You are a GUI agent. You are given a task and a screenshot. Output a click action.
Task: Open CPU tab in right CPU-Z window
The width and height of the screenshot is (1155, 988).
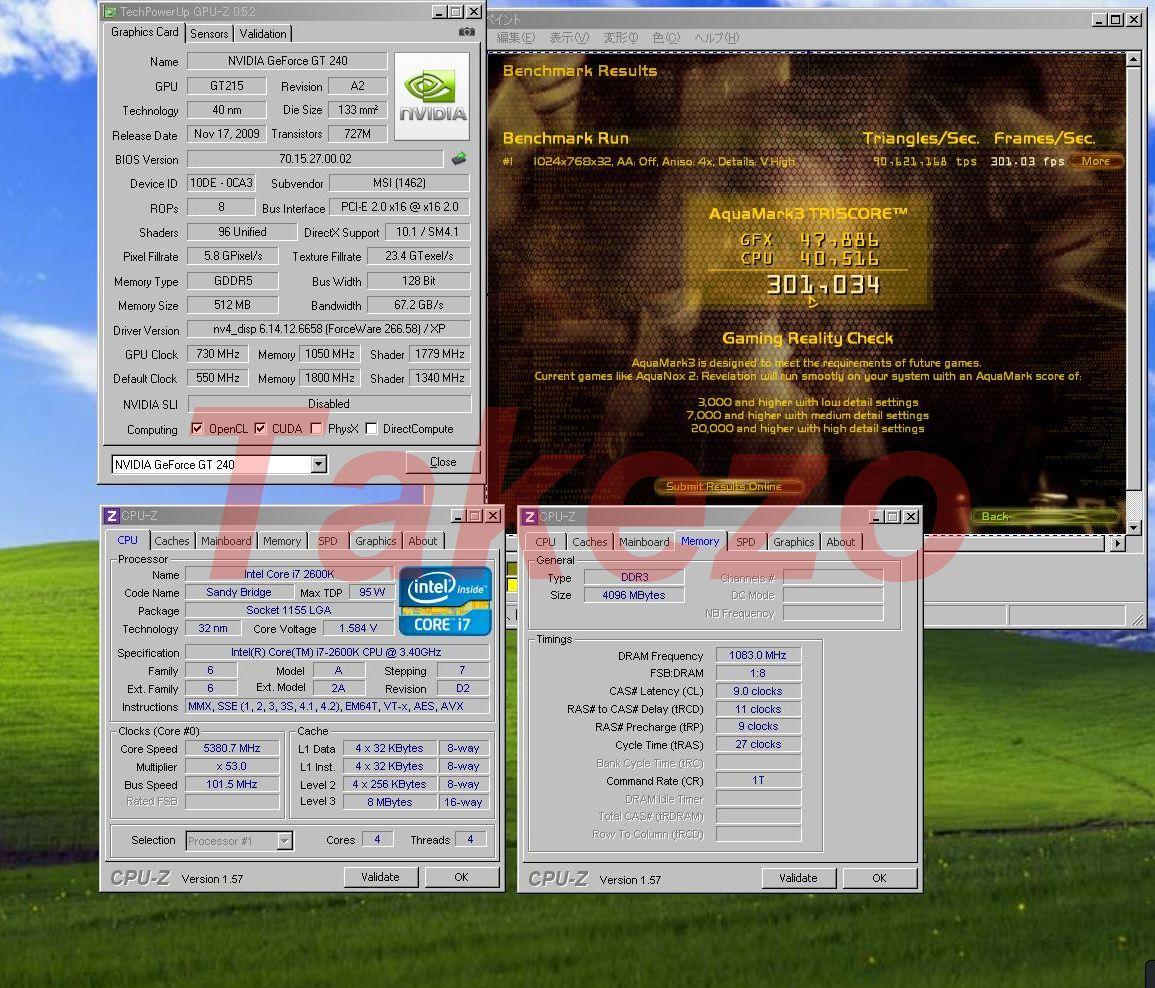coord(546,542)
